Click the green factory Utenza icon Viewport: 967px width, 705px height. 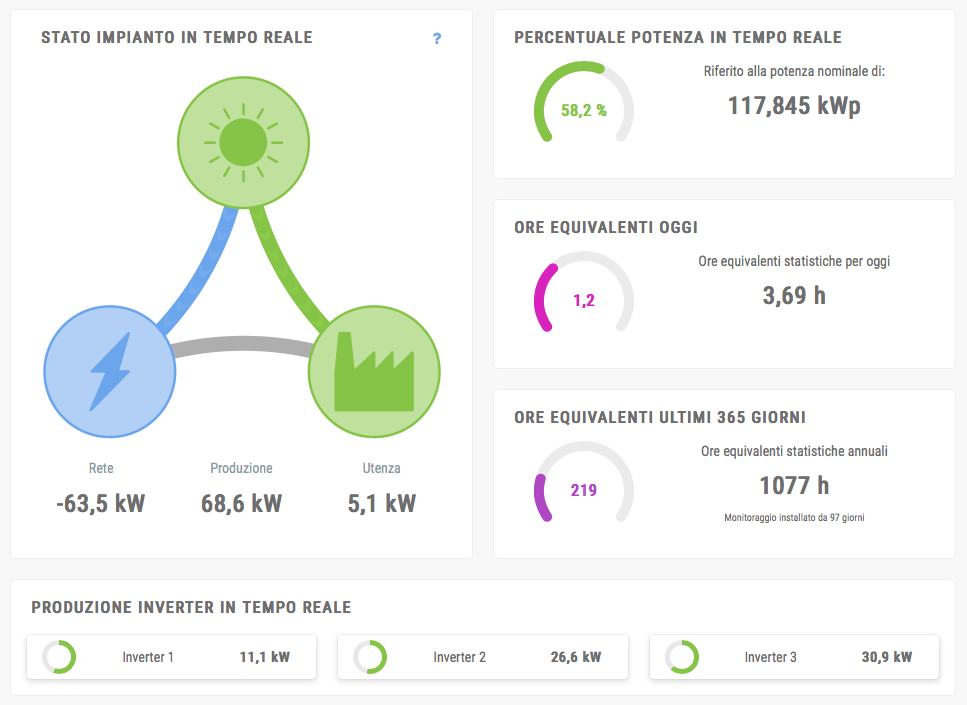click(374, 371)
